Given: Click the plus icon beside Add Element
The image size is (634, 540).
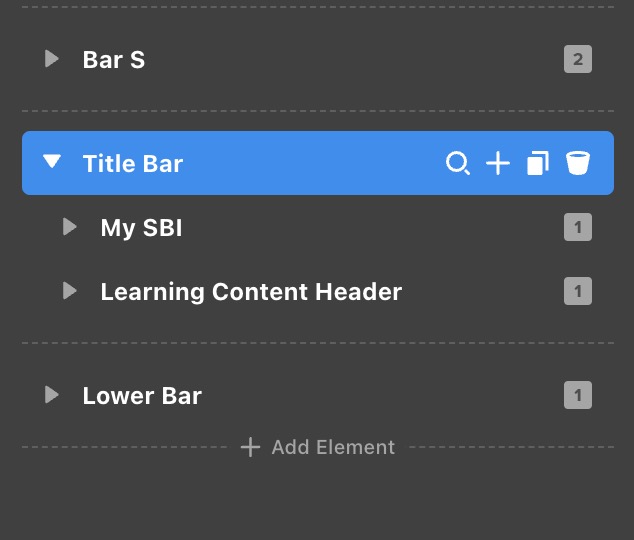Looking at the screenshot, I should point(250,447).
